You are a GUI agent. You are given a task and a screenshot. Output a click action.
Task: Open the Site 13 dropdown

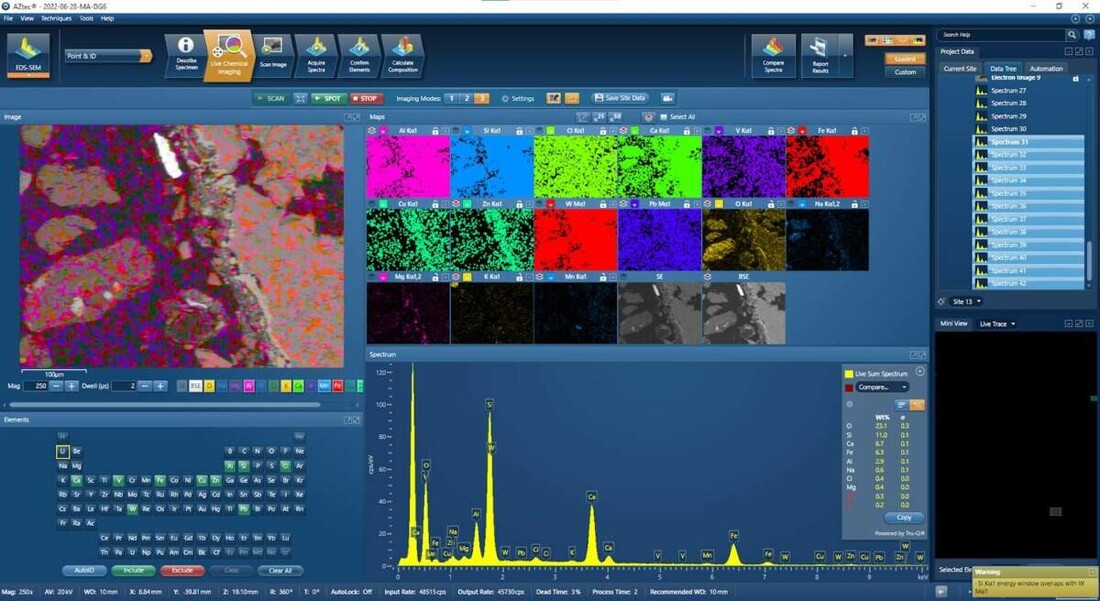[x=966, y=301]
